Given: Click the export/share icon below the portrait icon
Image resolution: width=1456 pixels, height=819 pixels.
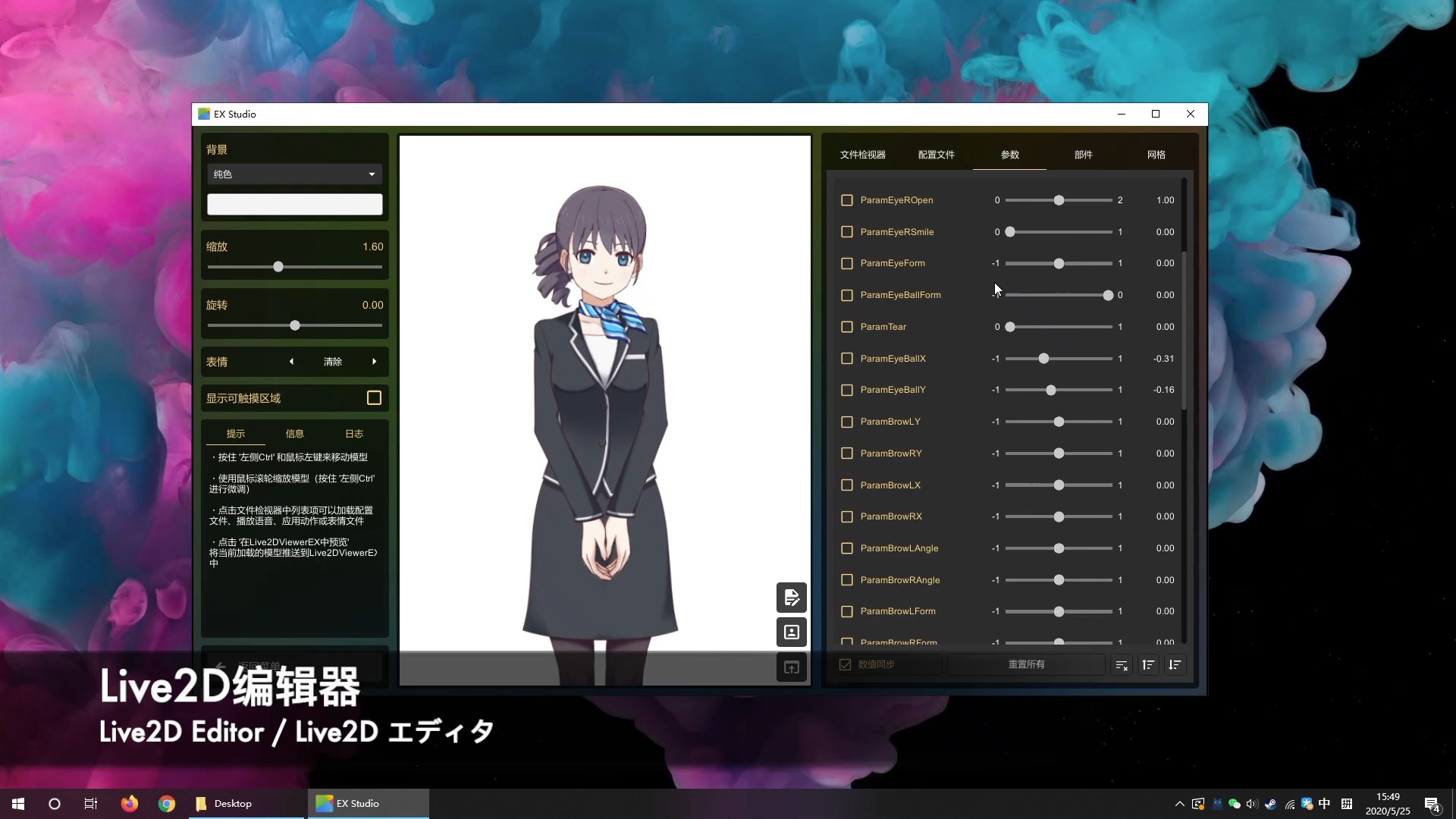Looking at the screenshot, I should pos(791,667).
